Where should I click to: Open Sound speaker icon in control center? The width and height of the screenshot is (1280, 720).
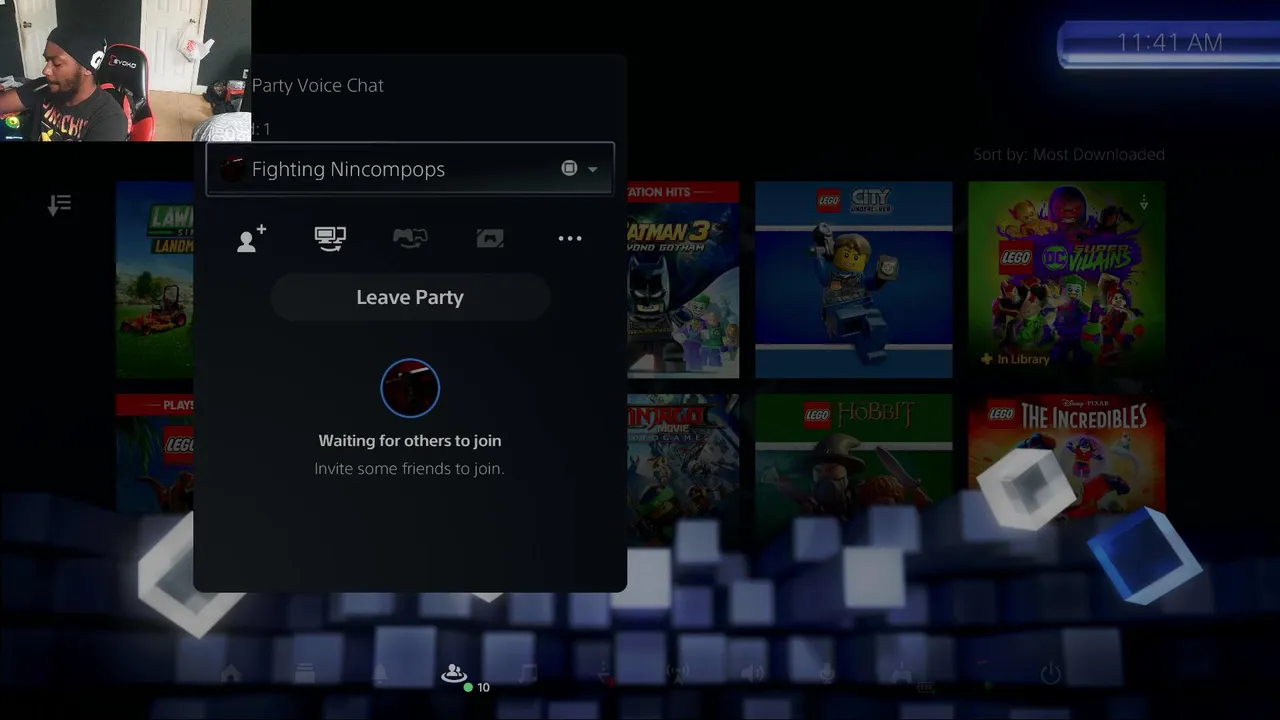(752, 674)
